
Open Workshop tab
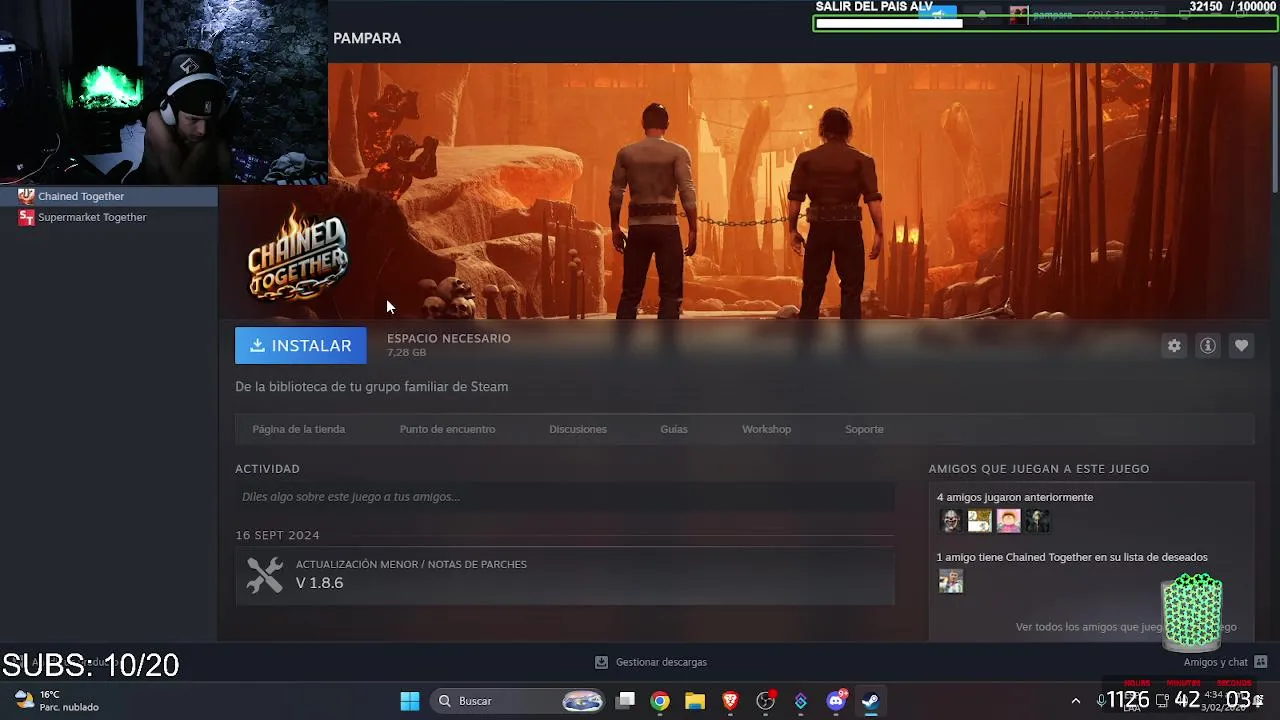coord(766,429)
